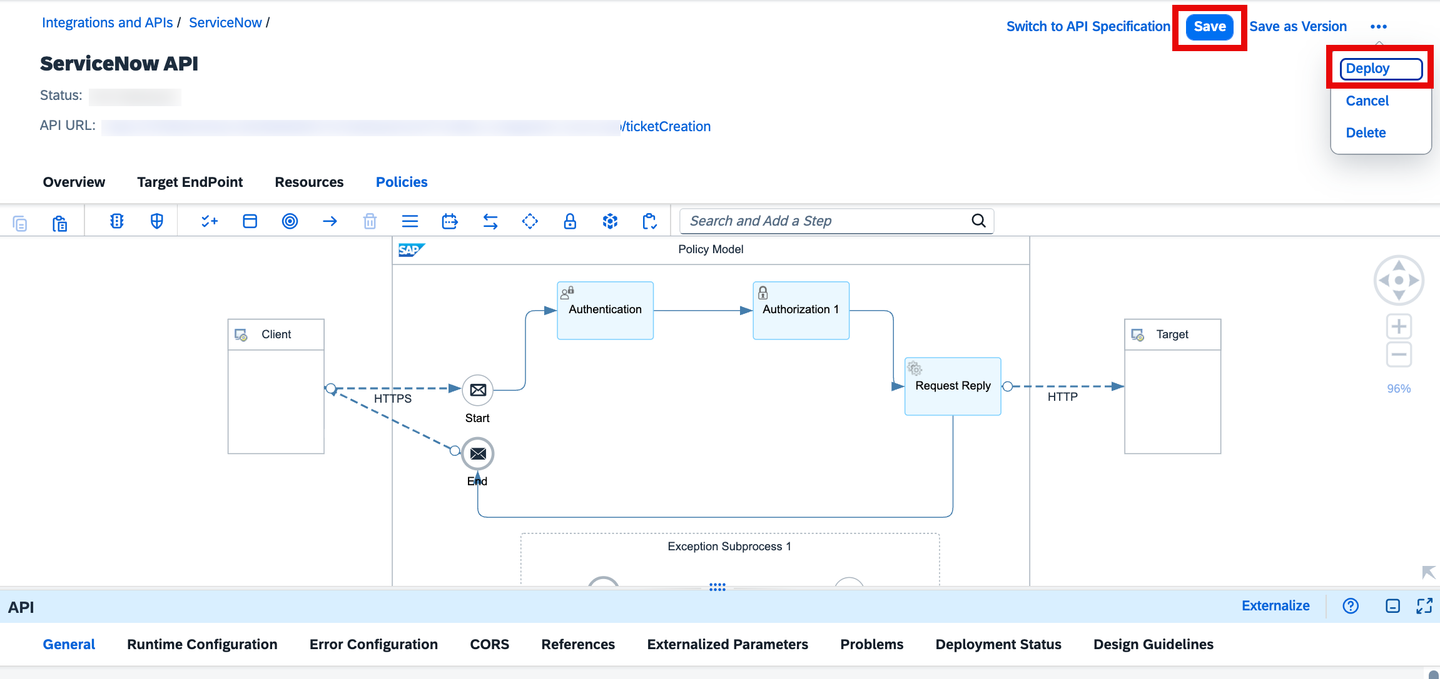This screenshot has width=1440, height=679.
Task: Choose Delete from the overflow menu
Action: click(x=1366, y=133)
